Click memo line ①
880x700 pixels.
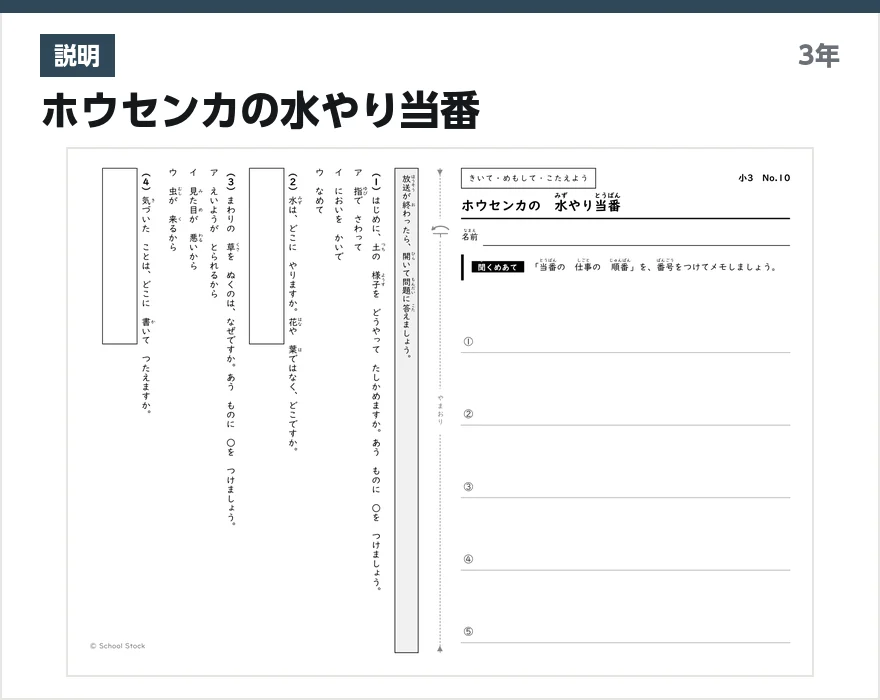[625, 342]
